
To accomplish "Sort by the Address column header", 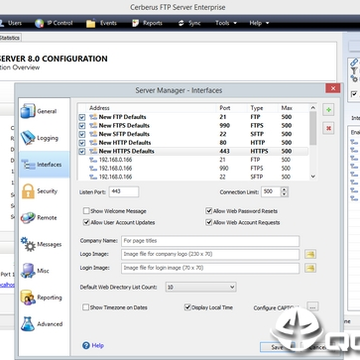I will click(99, 108).
